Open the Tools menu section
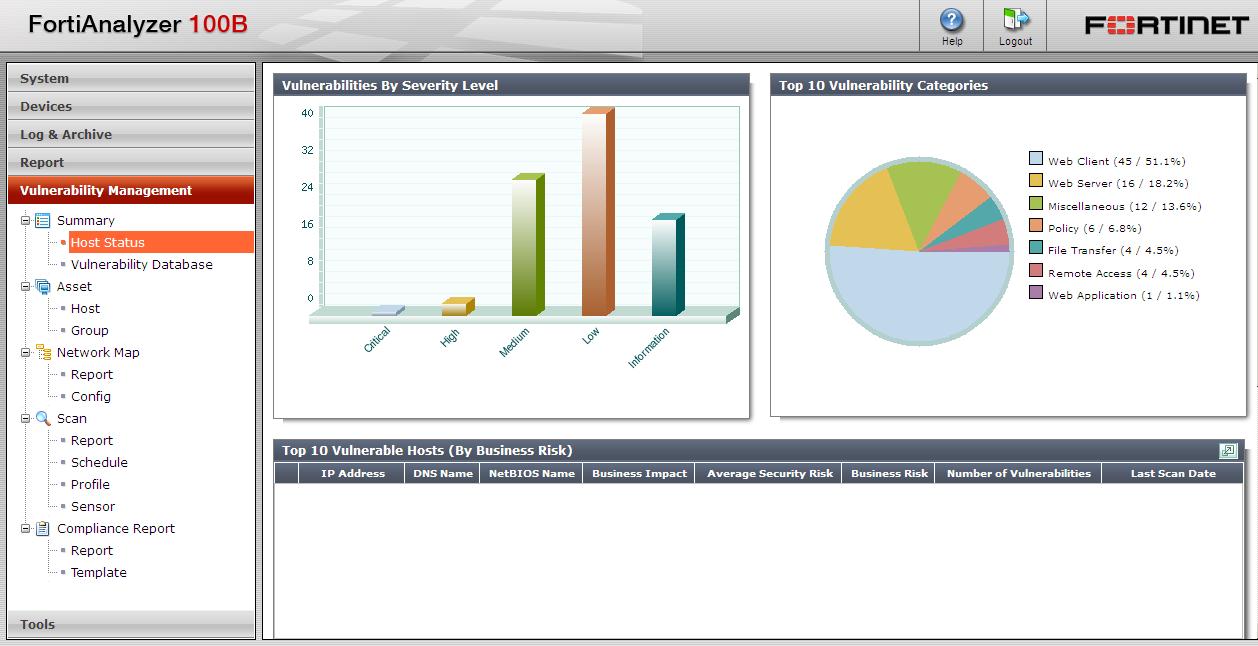1258x646 pixels. (131, 624)
